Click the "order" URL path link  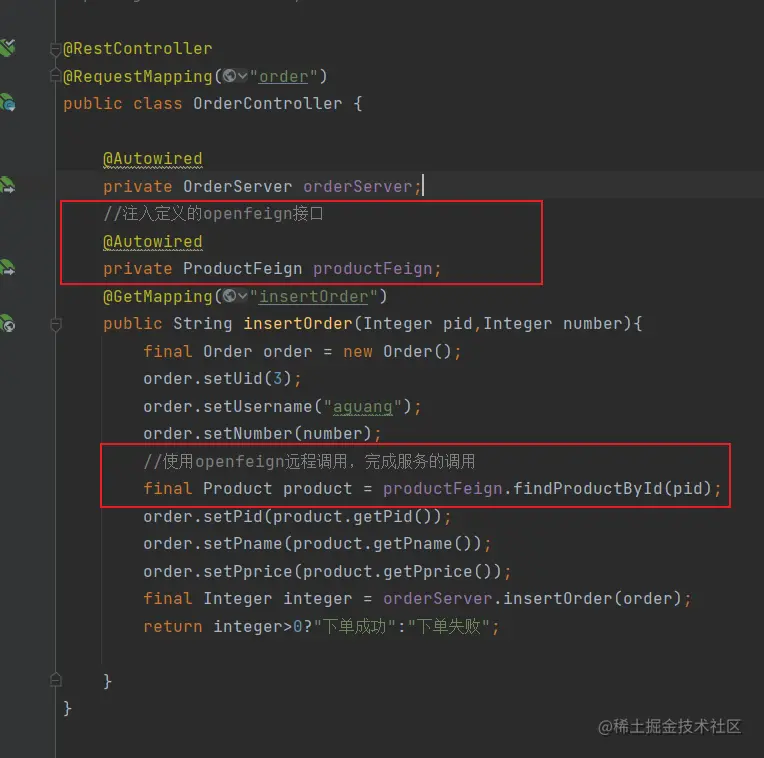click(x=283, y=76)
